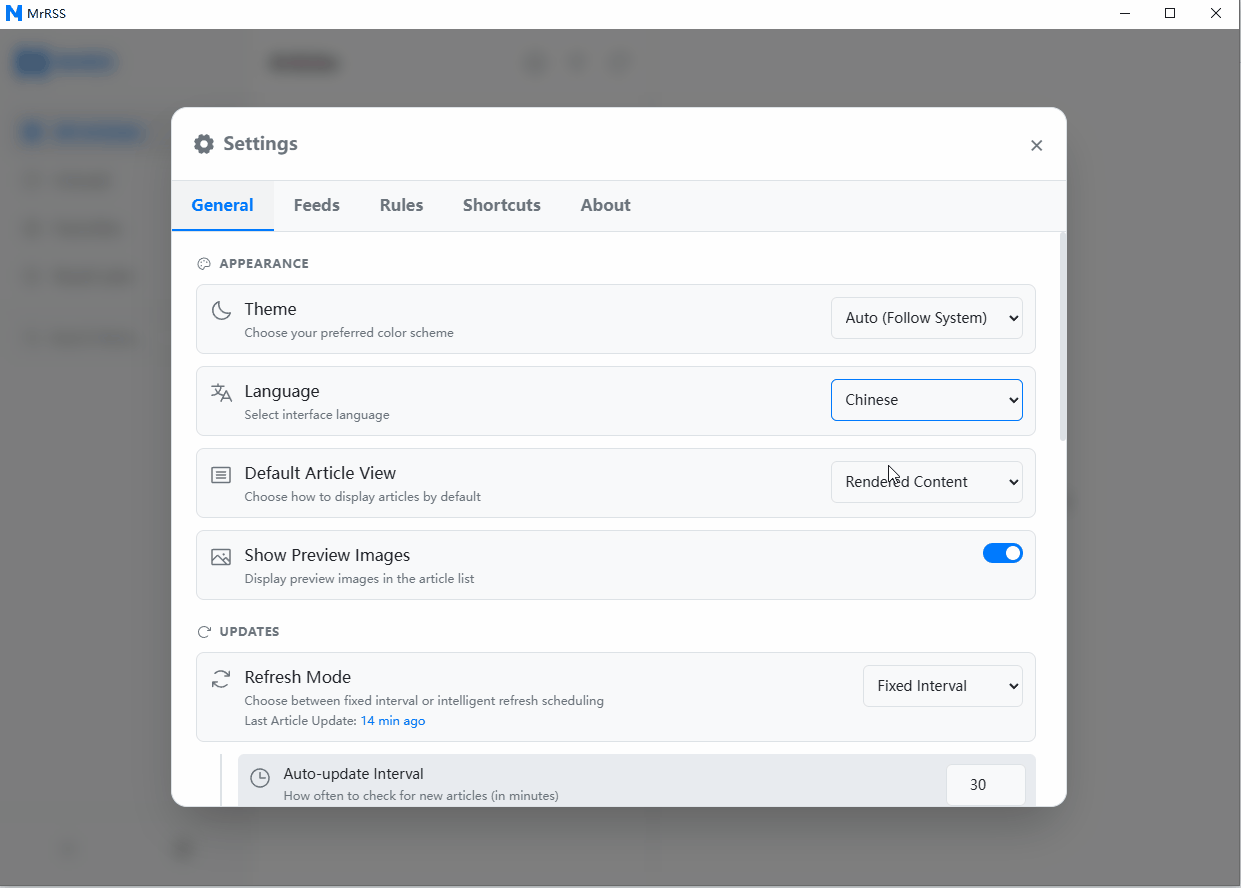Viewport: 1241px width, 888px height.
Task: Open the Rendered Content view dropdown
Action: click(926, 482)
